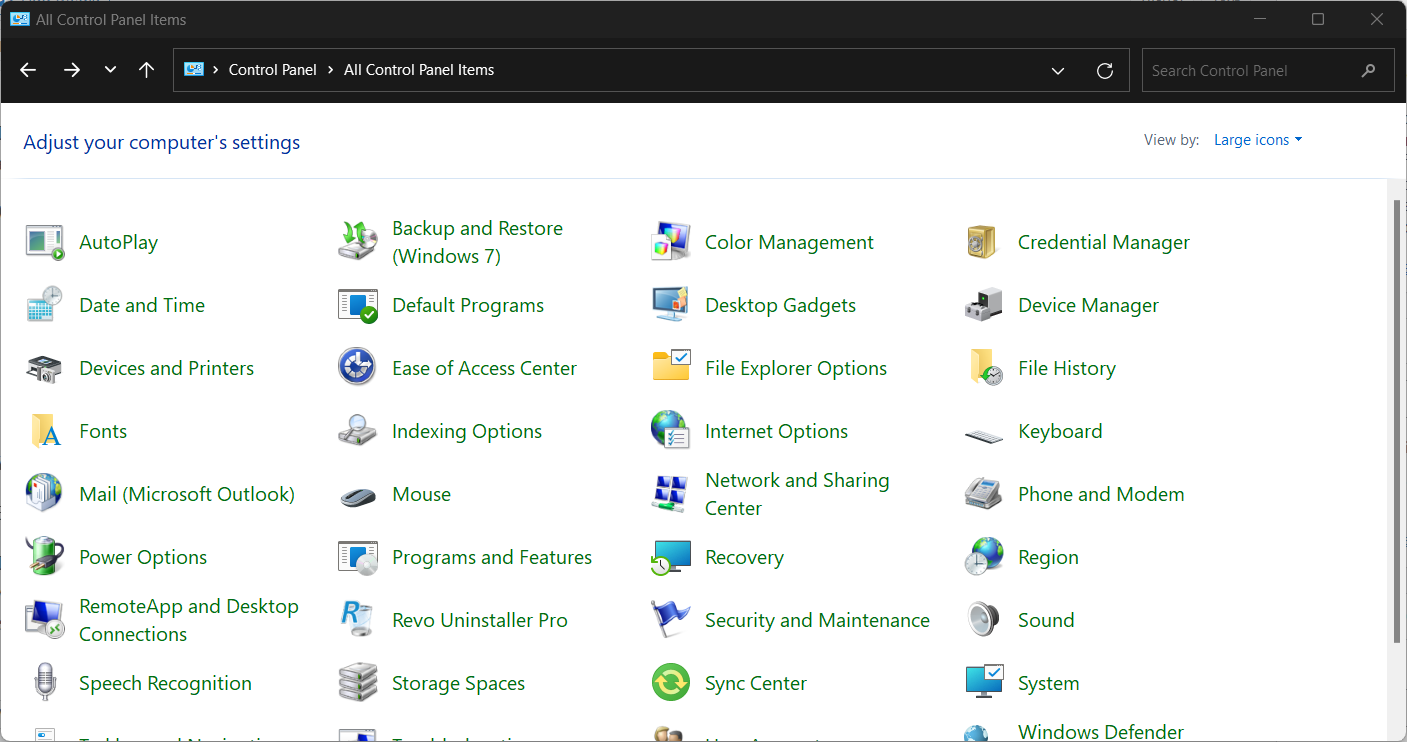The height and width of the screenshot is (742, 1407).
Task: Open the Keyboard icon
Action: 984,435
